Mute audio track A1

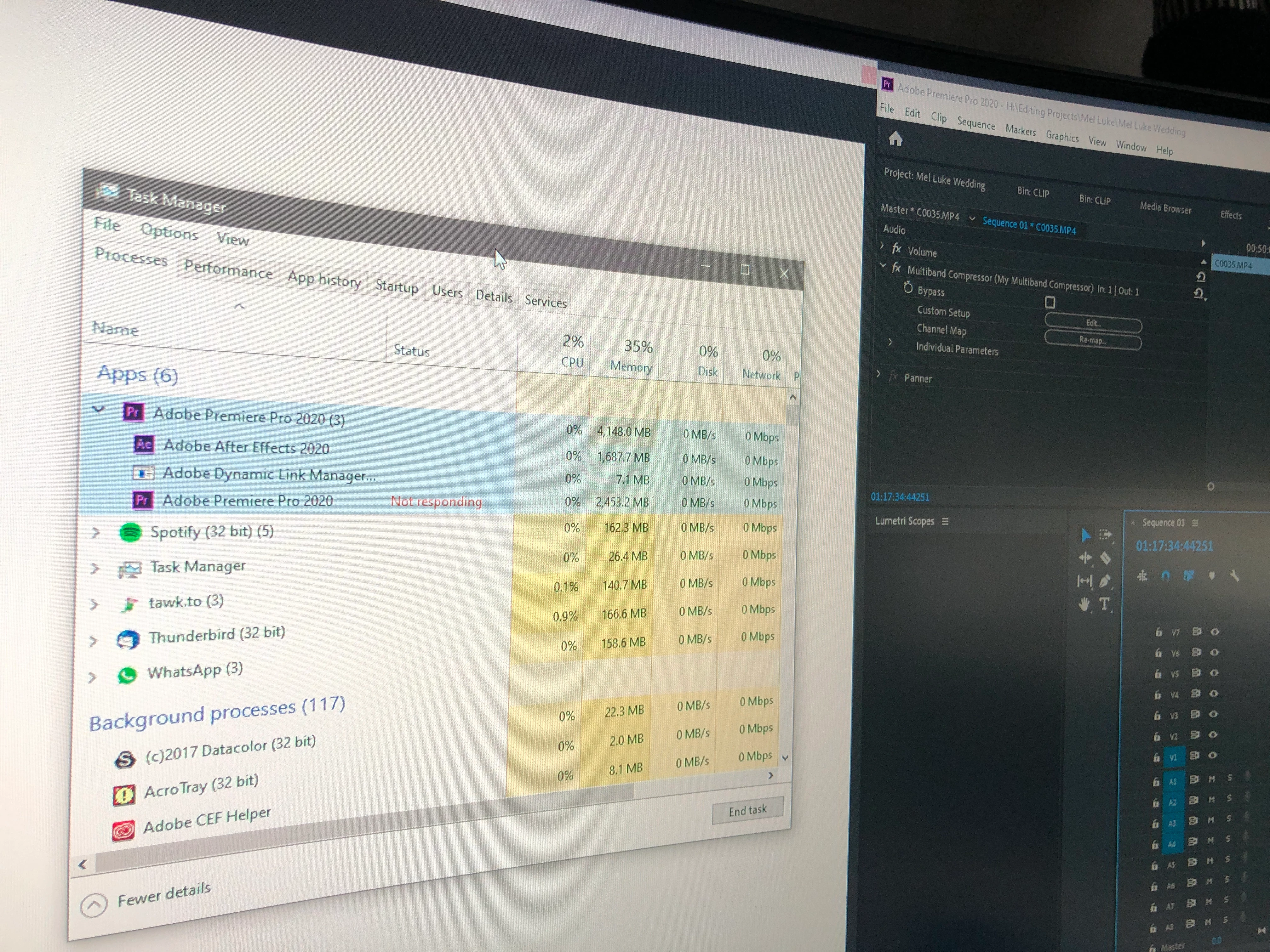tap(1211, 779)
